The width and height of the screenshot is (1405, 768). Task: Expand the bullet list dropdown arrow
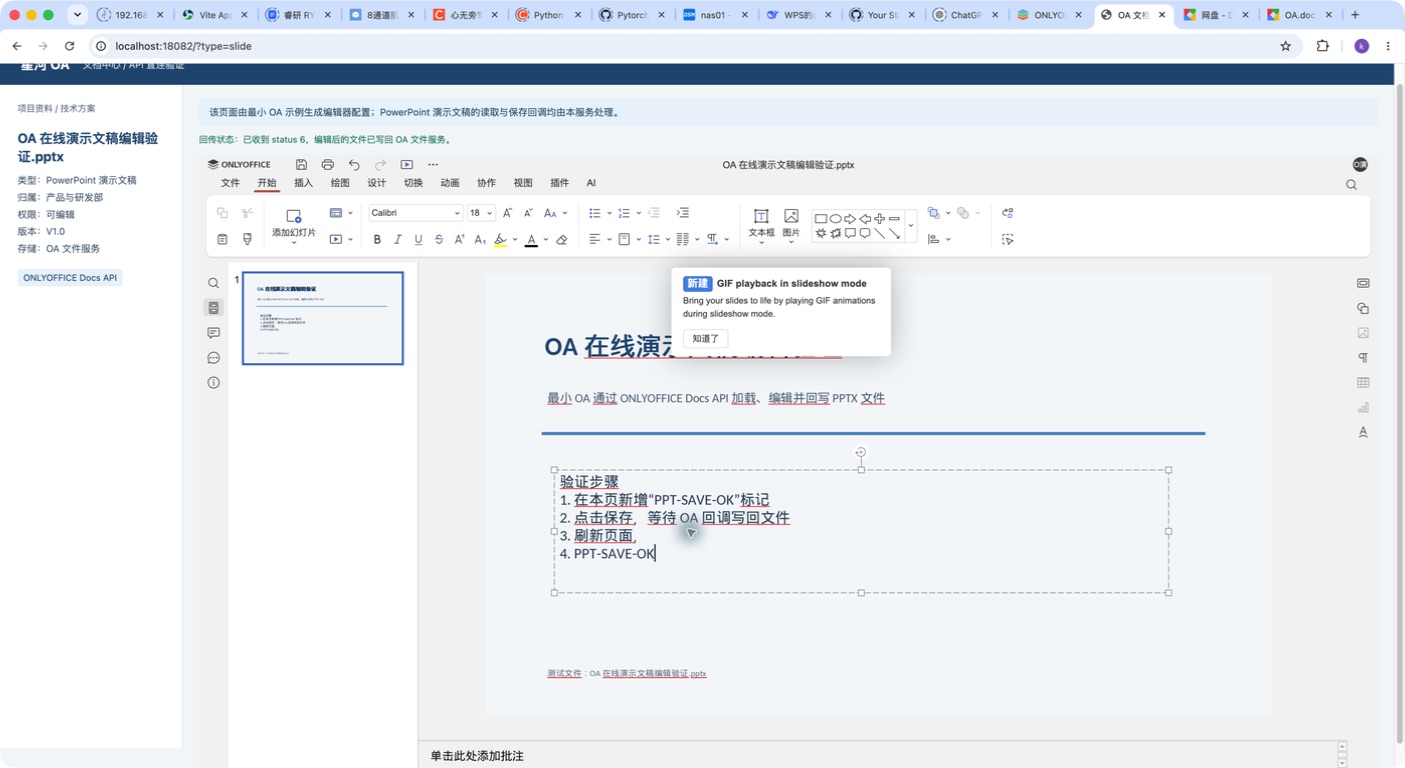click(x=609, y=213)
